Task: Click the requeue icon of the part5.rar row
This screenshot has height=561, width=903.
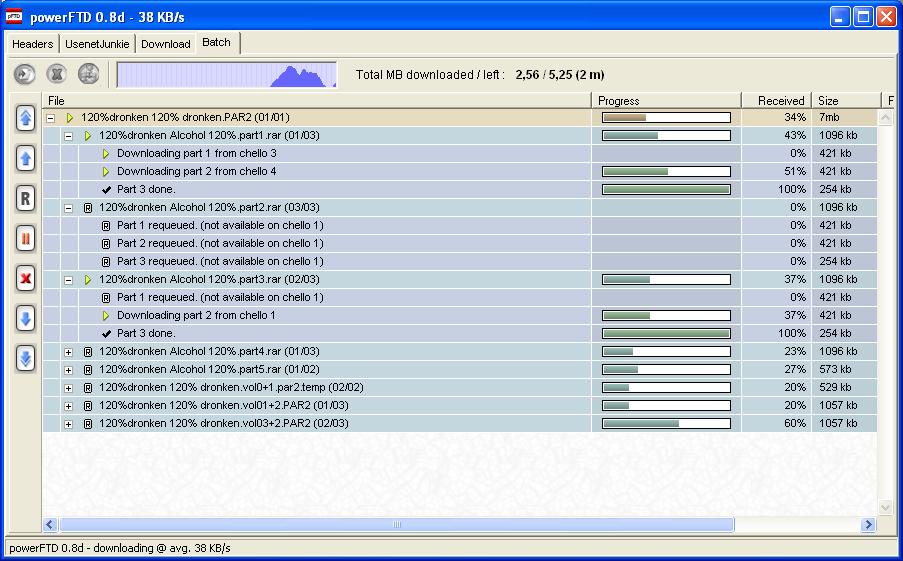Action: 88,370
